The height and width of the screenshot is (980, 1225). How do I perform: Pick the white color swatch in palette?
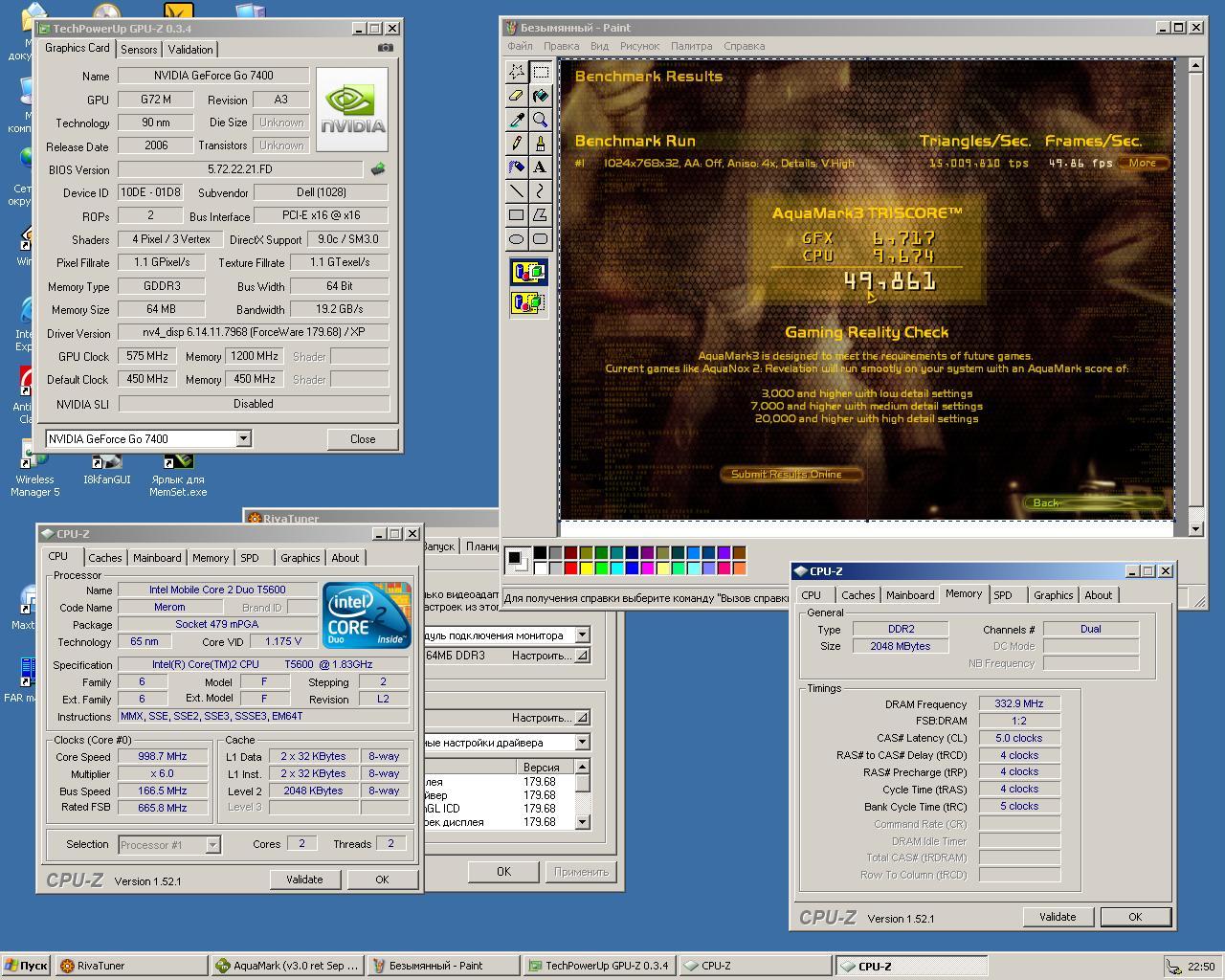[540, 568]
